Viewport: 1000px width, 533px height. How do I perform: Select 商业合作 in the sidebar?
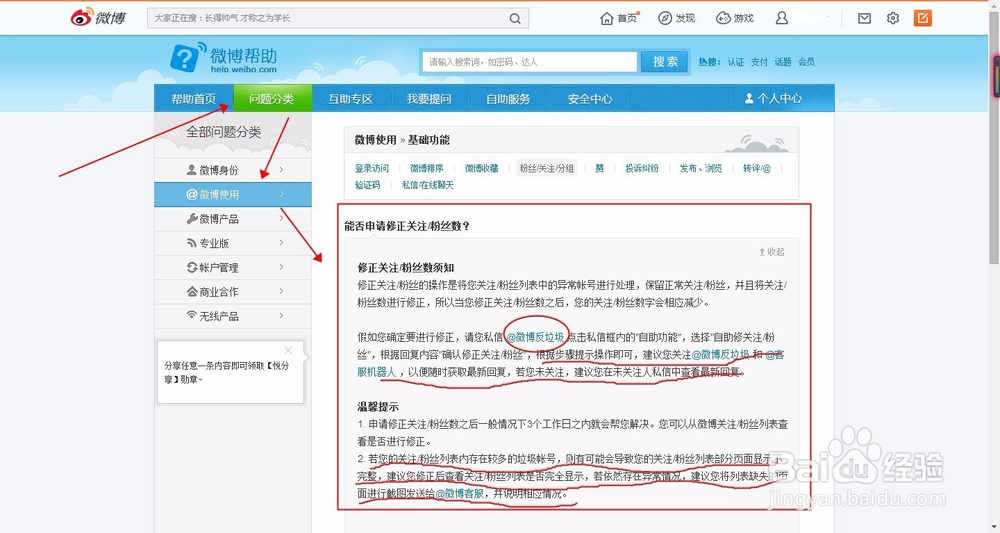click(x=233, y=291)
